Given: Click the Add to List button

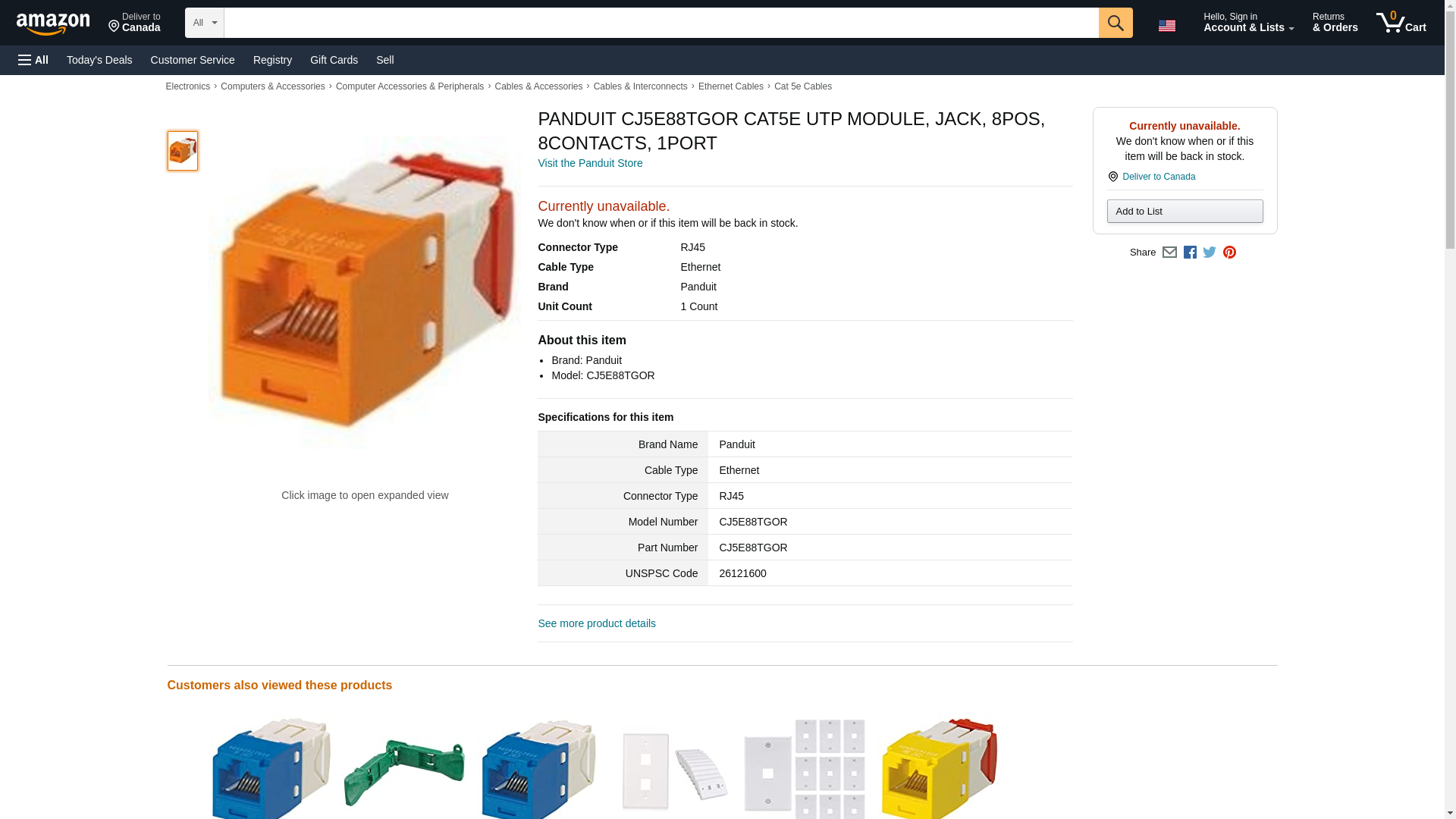Looking at the screenshot, I should click(1185, 211).
